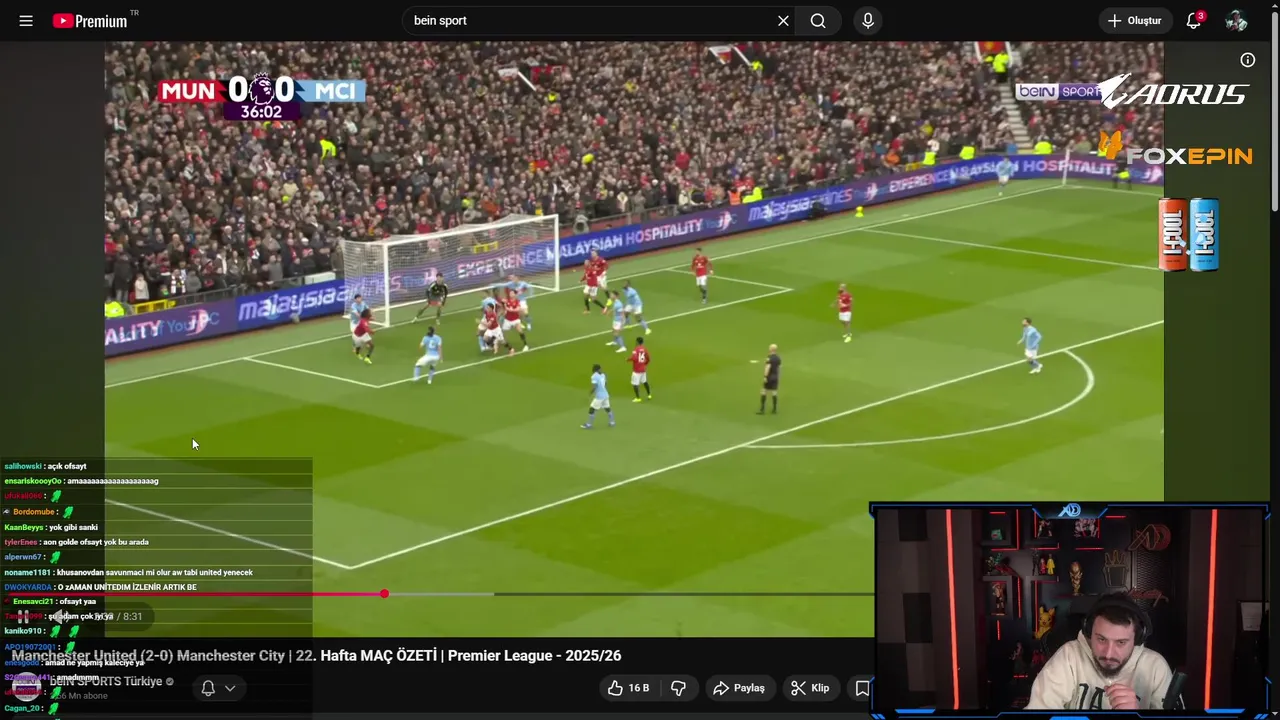Open the notifications bell
The width and height of the screenshot is (1280, 720).
[x=1193, y=20]
